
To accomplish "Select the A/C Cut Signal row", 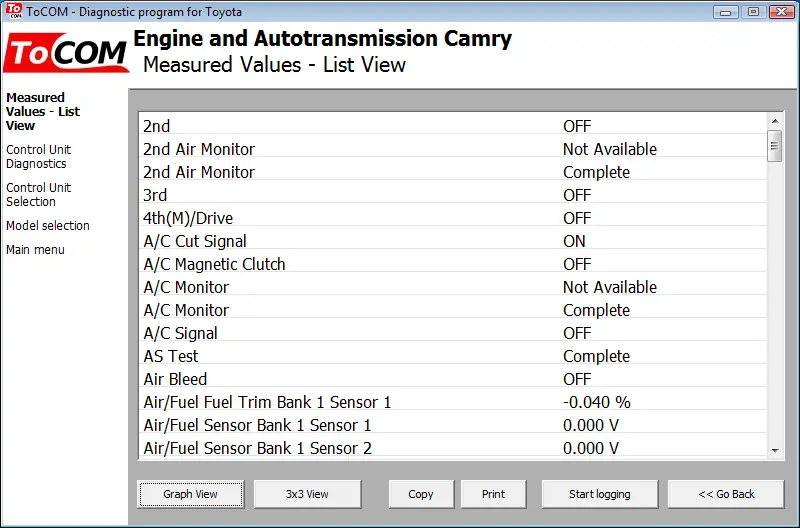I will [x=453, y=241].
